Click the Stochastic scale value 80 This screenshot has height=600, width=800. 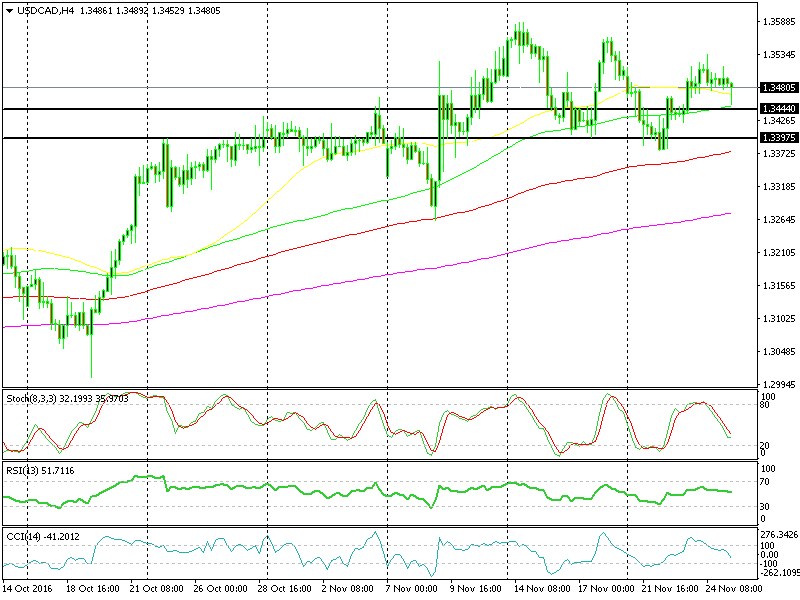click(x=765, y=405)
